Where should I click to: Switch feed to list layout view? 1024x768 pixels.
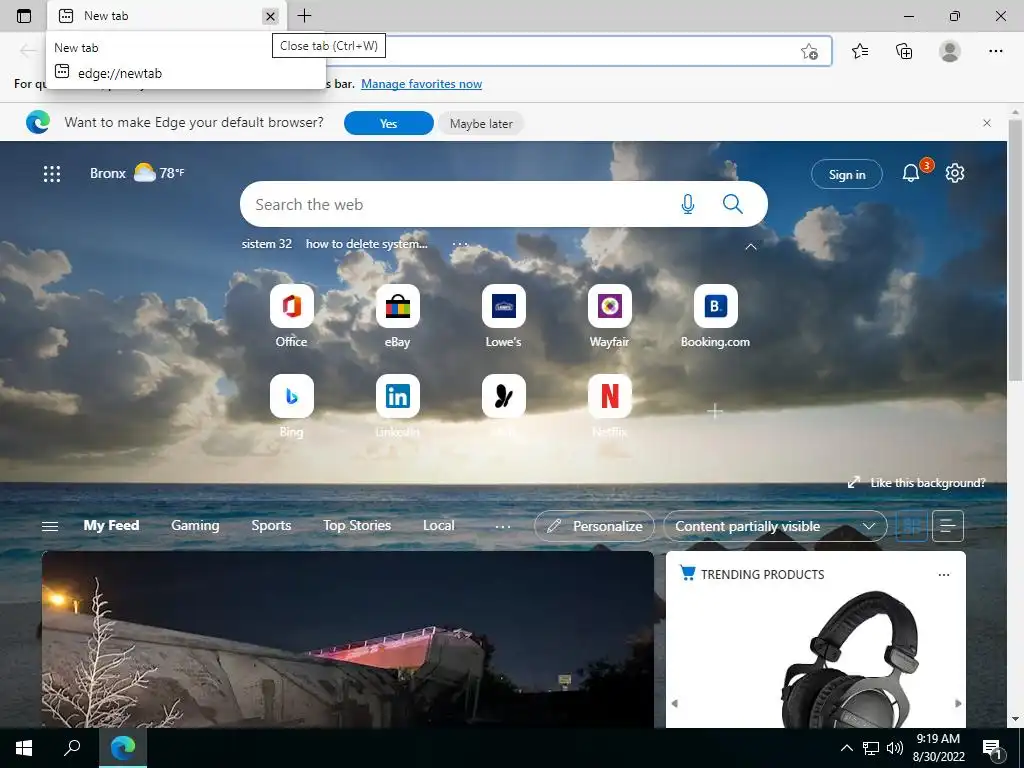pyautogui.click(x=948, y=526)
